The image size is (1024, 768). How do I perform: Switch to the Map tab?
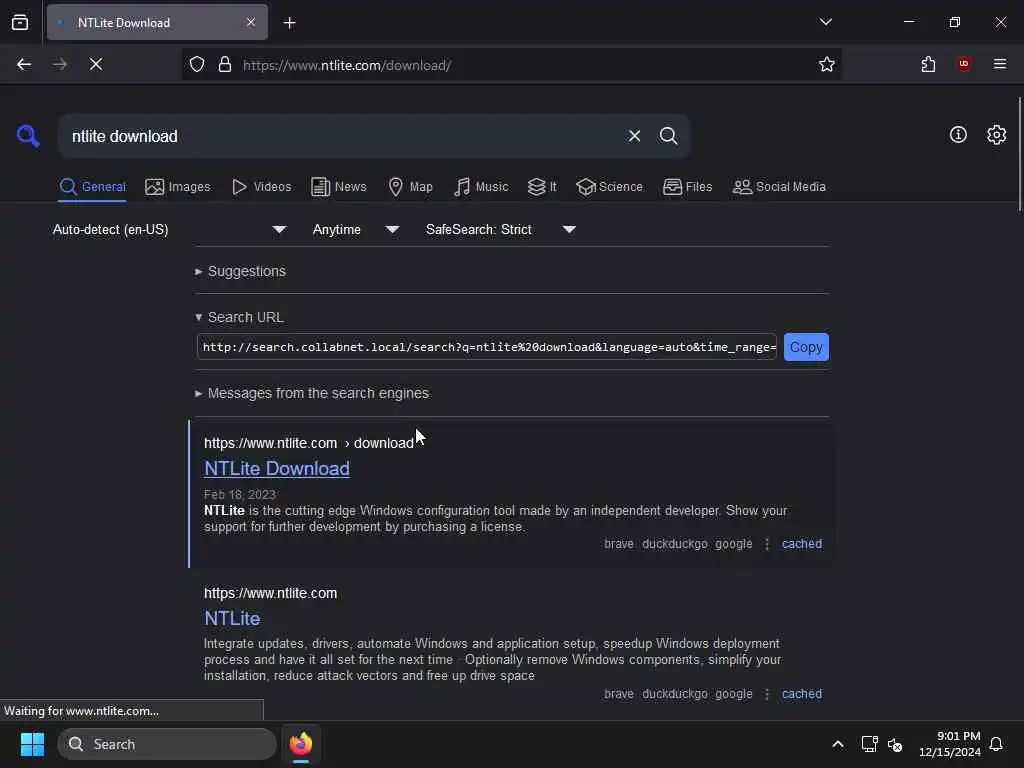(411, 187)
